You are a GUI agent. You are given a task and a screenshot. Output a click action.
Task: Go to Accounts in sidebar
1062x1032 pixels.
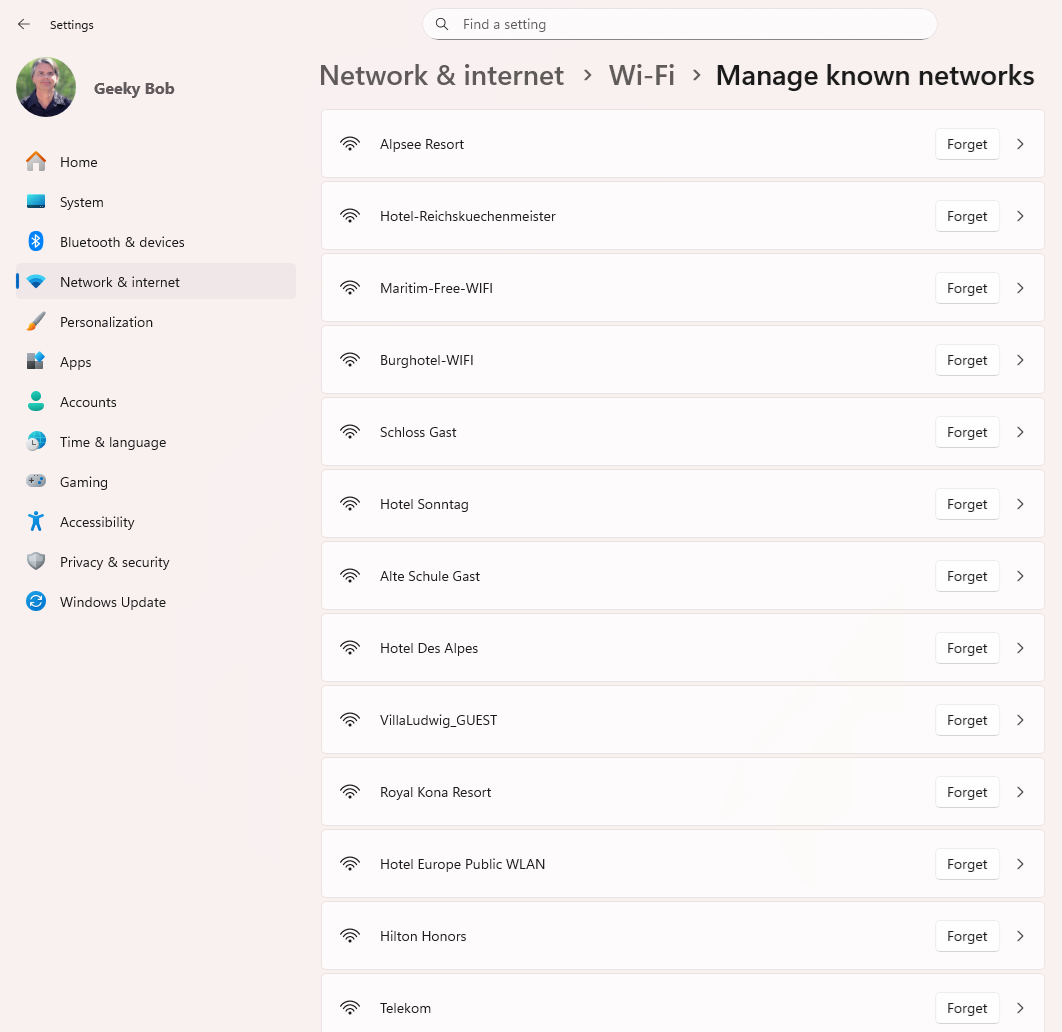(x=88, y=402)
